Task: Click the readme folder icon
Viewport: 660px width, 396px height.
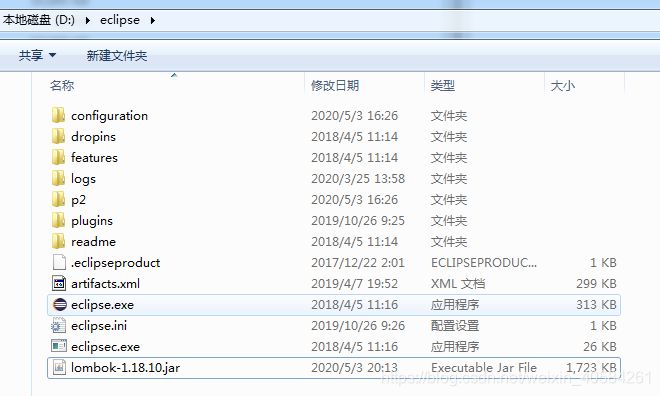Action: point(59,242)
